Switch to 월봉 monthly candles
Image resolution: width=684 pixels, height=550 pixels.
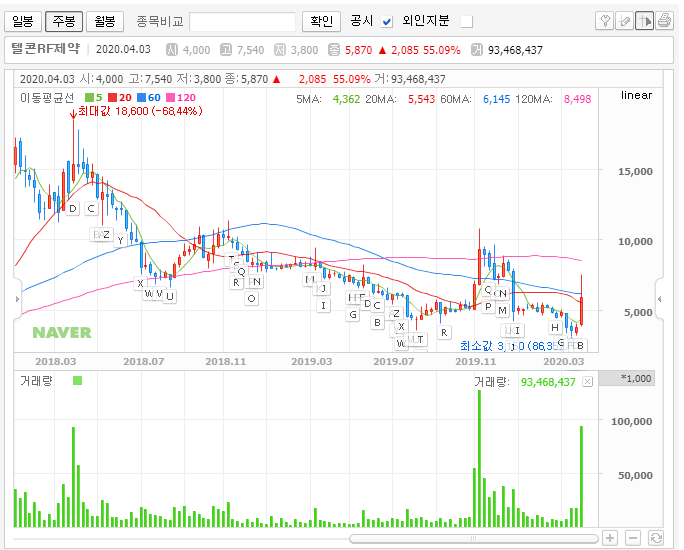(105, 21)
